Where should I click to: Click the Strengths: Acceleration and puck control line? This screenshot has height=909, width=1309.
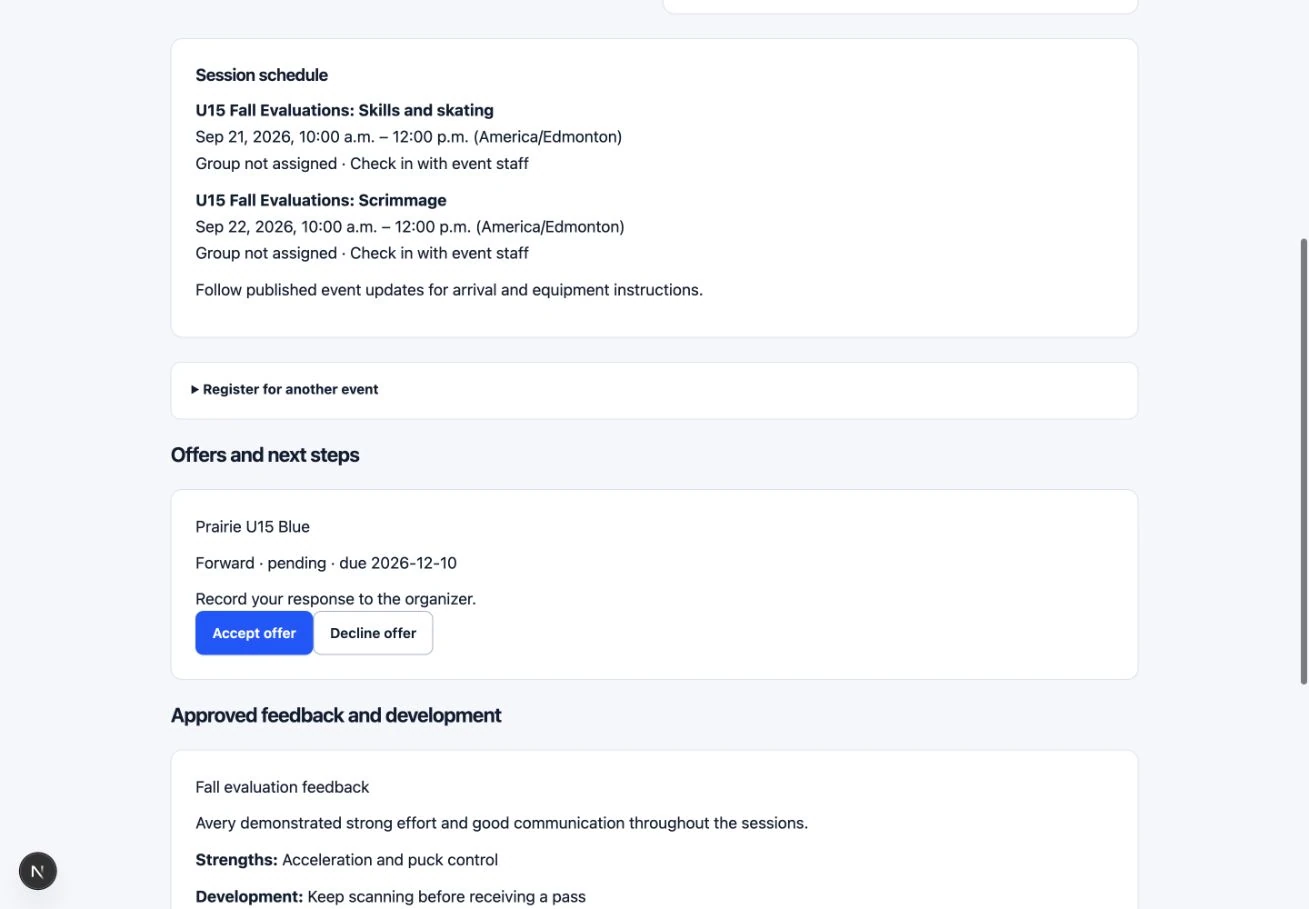(x=347, y=860)
